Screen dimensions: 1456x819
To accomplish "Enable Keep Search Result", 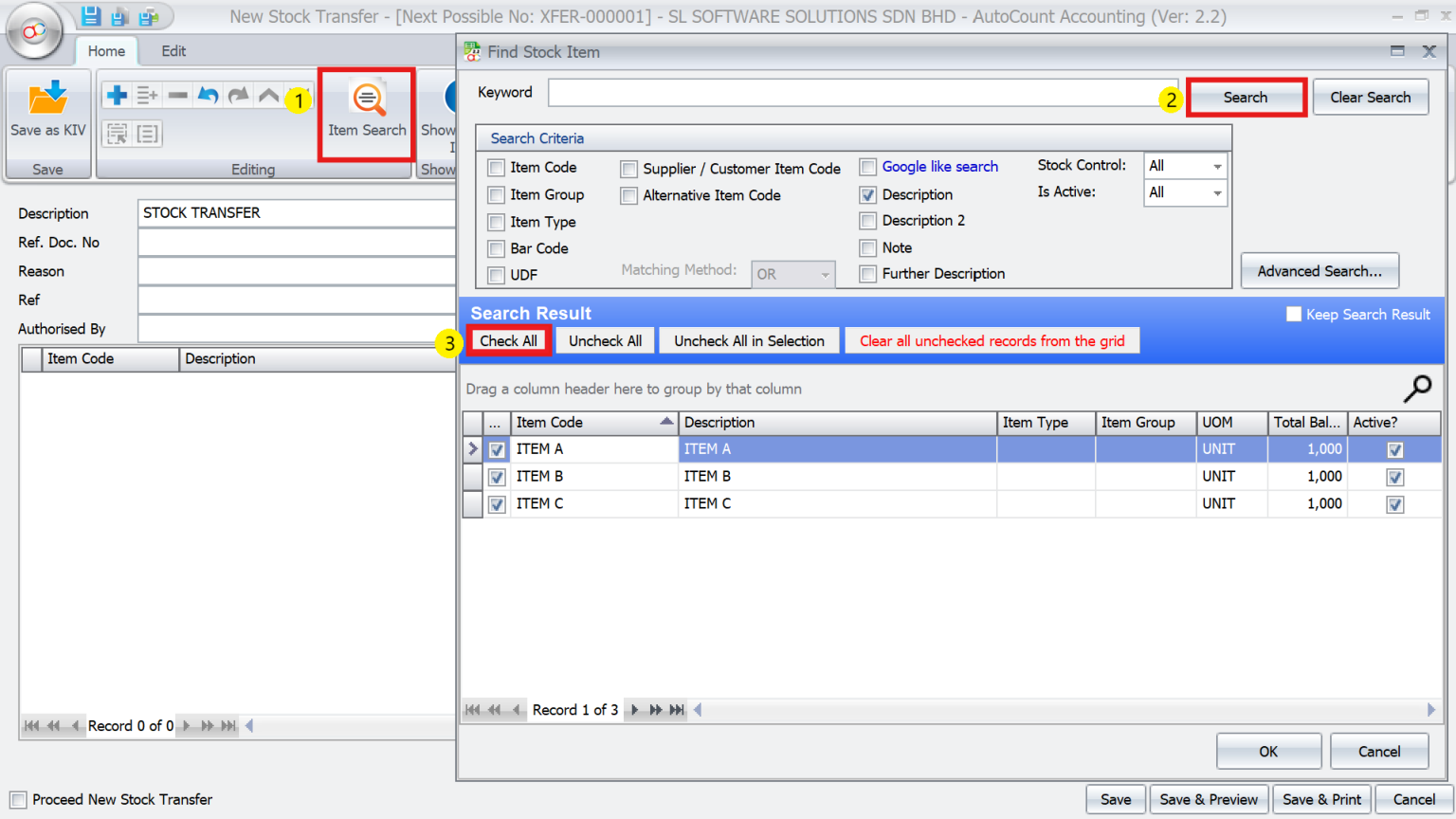I will click(1294, 314).
